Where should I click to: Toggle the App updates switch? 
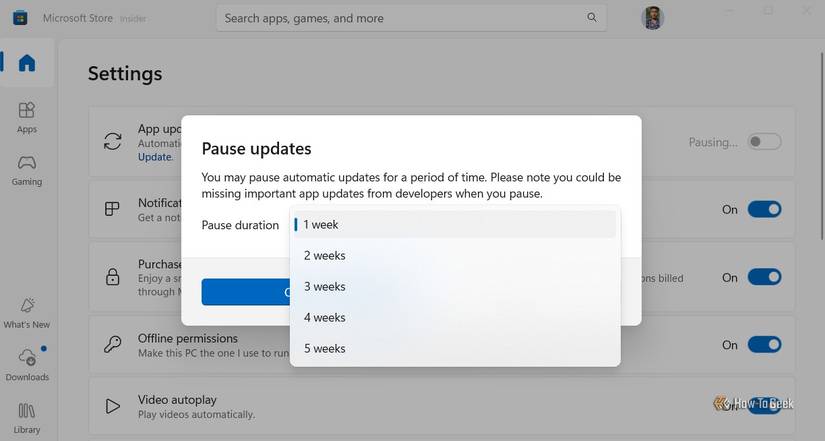[764, 142]
